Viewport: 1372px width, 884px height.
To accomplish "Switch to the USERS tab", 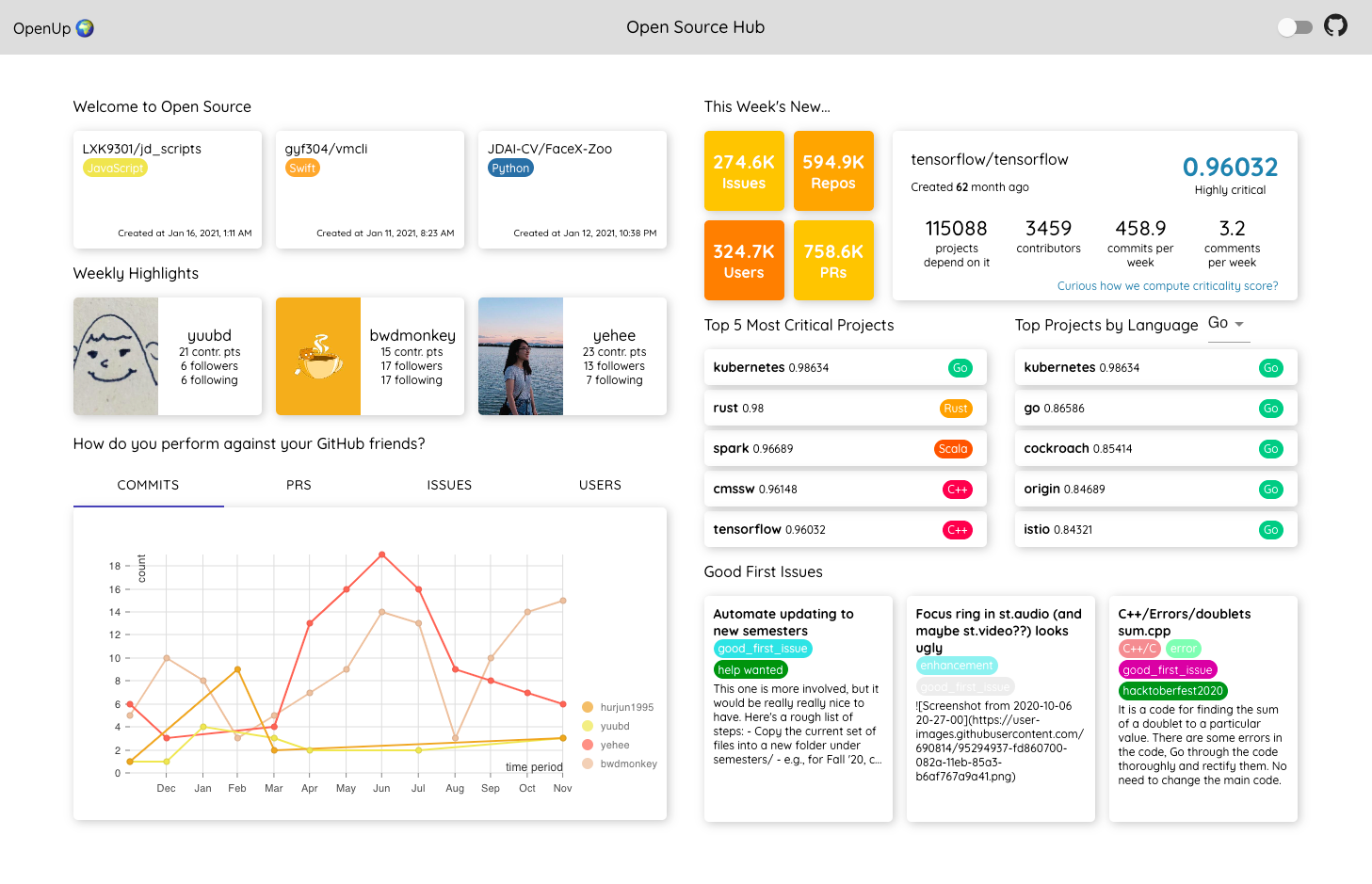I will (x=600, y=486).
